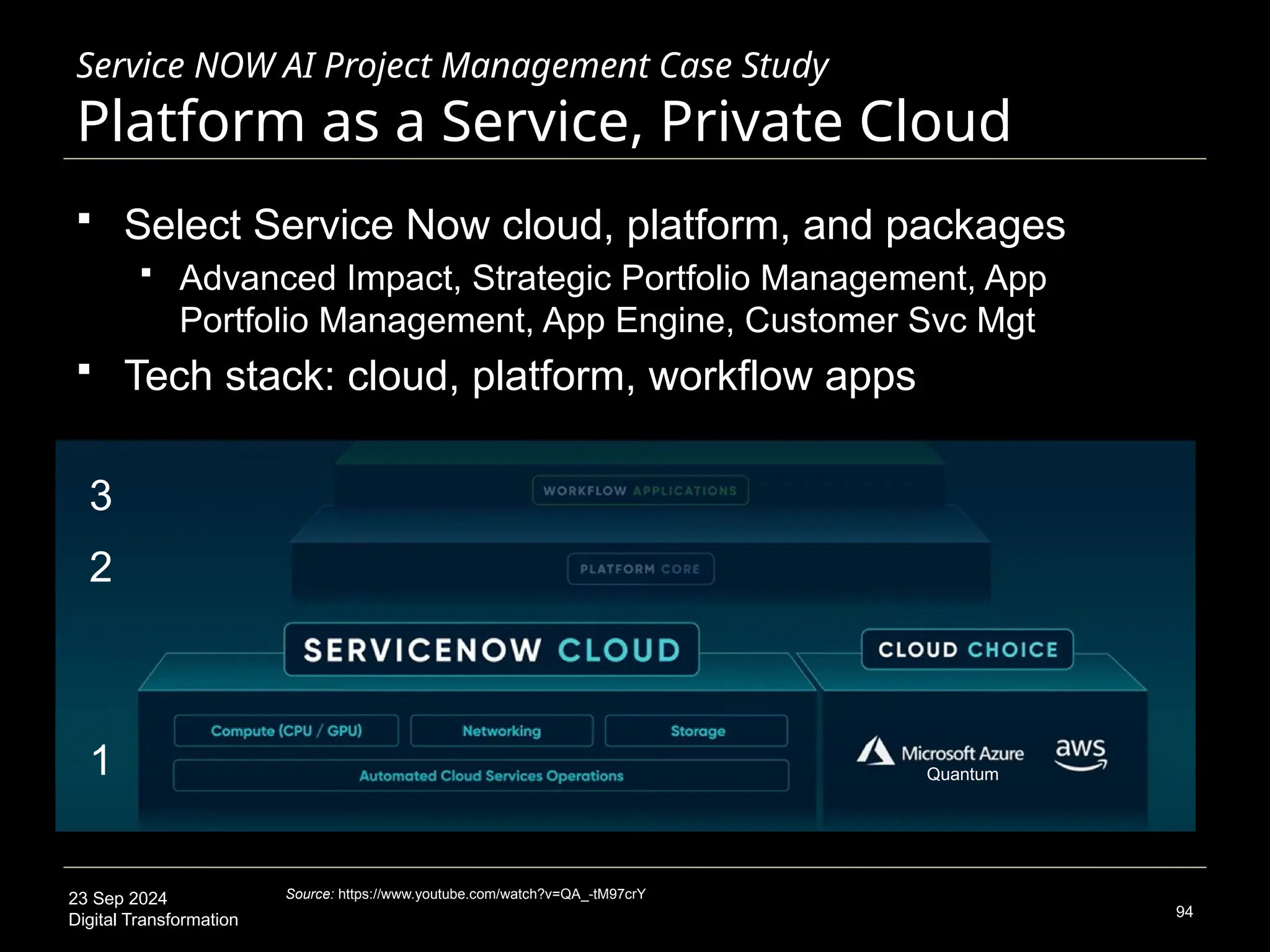
Task: Click the Workflow Applications label
Action: [640, 490]
